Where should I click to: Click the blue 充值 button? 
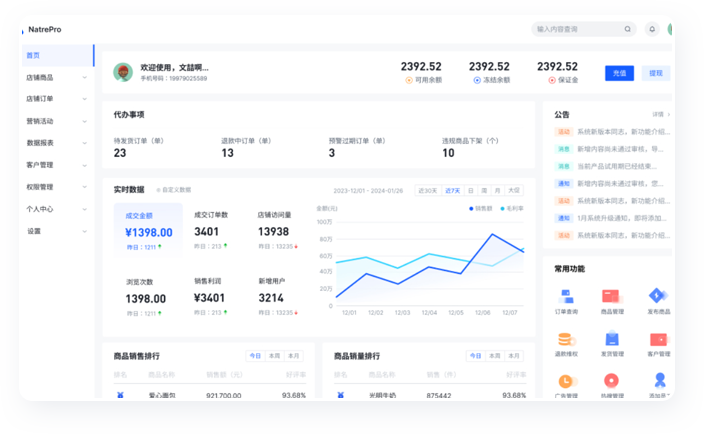[619, 73]
